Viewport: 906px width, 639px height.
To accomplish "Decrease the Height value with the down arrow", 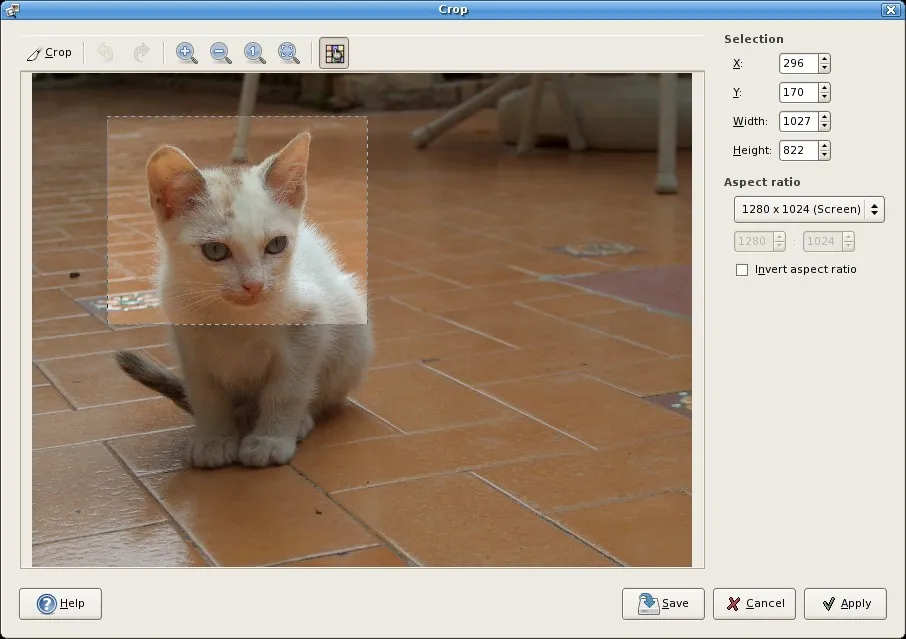I will (824, 155).
